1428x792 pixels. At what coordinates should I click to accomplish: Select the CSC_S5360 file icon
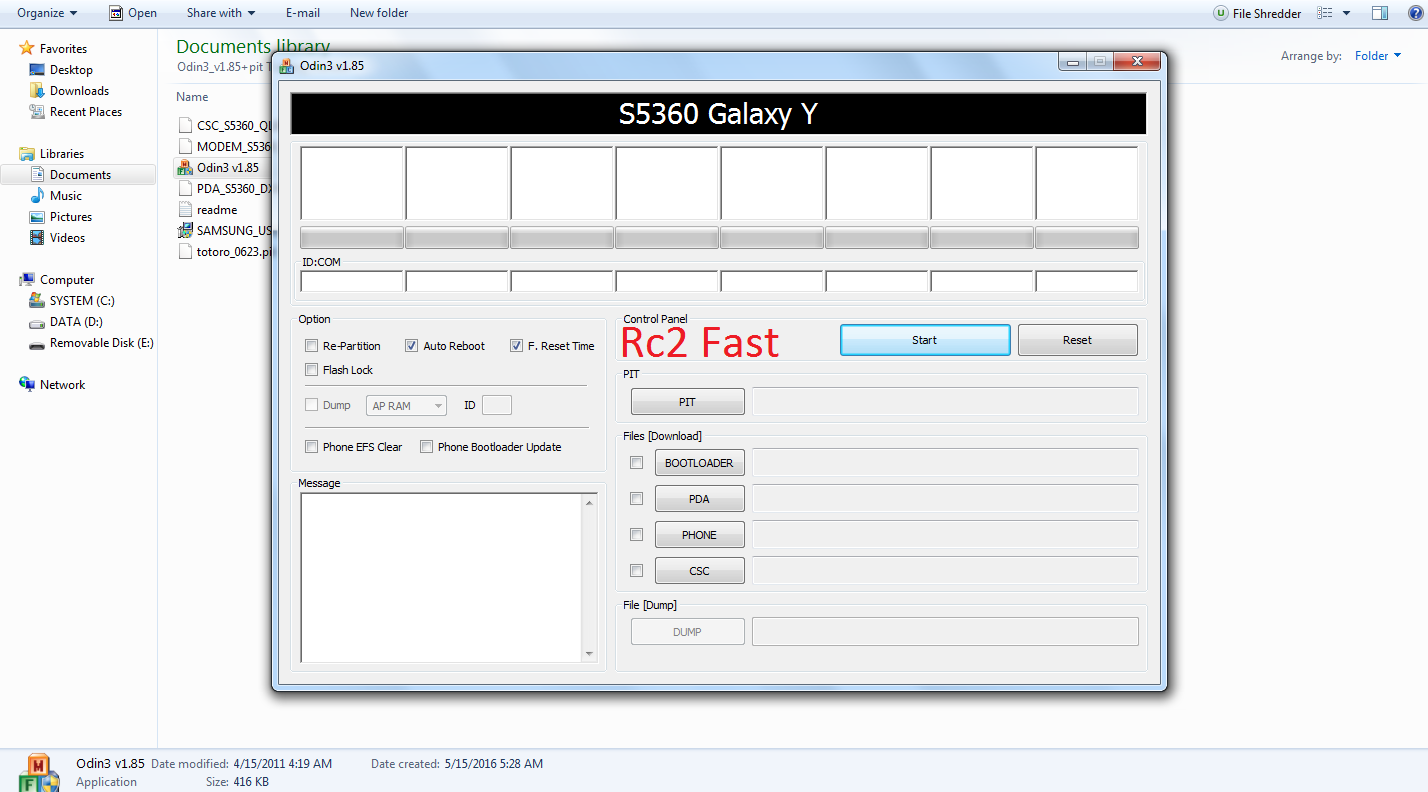(x=184, y=125)
